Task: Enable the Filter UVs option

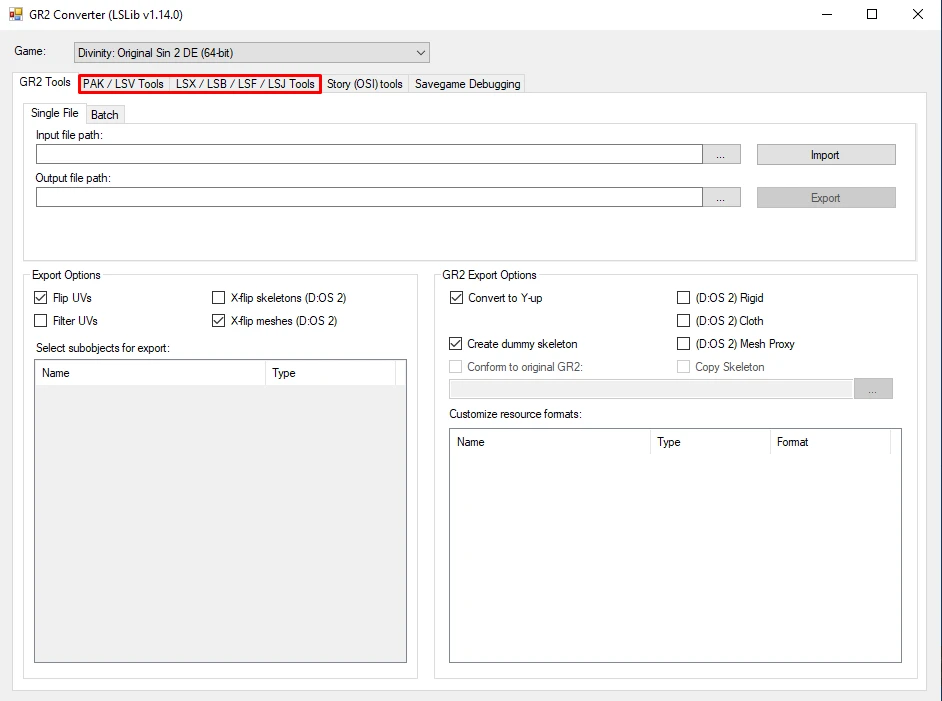Action: pos(40,321)
